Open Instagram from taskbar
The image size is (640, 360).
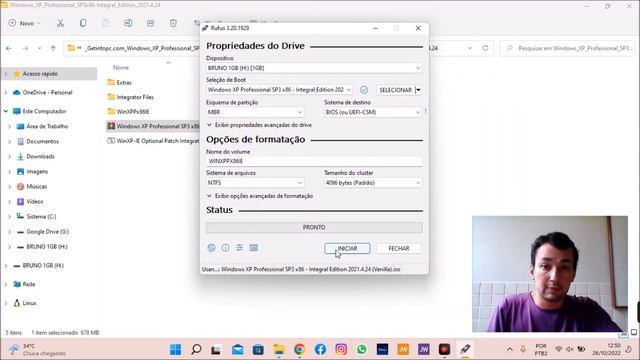click(x=341, y=349)
